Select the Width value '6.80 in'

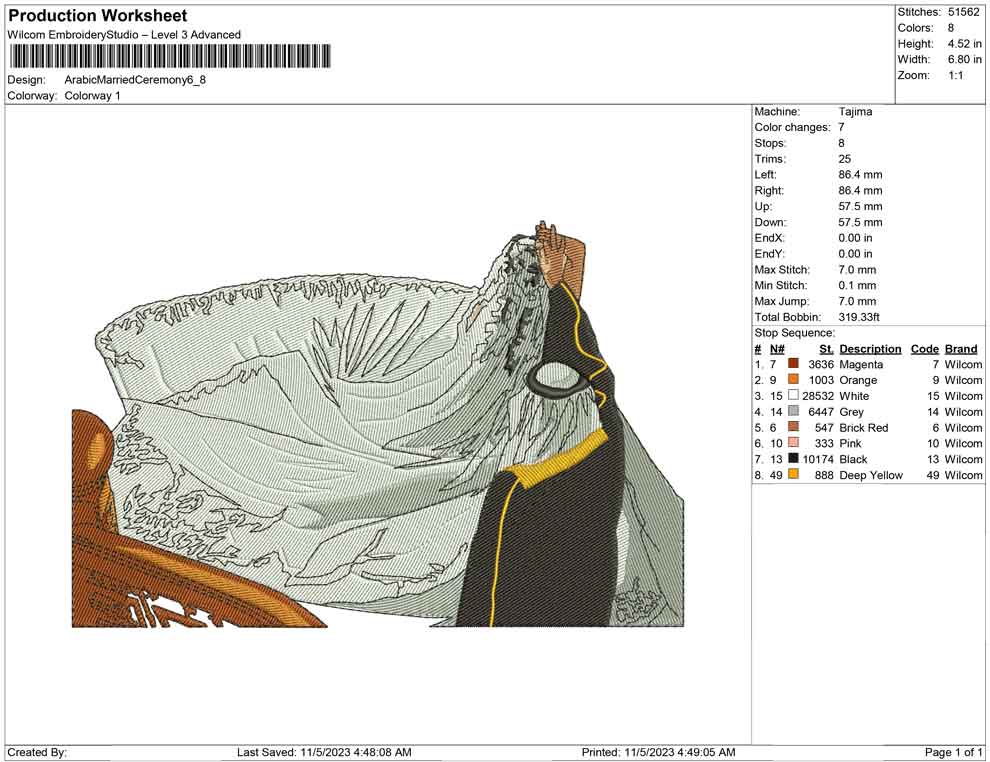point(964,59)
